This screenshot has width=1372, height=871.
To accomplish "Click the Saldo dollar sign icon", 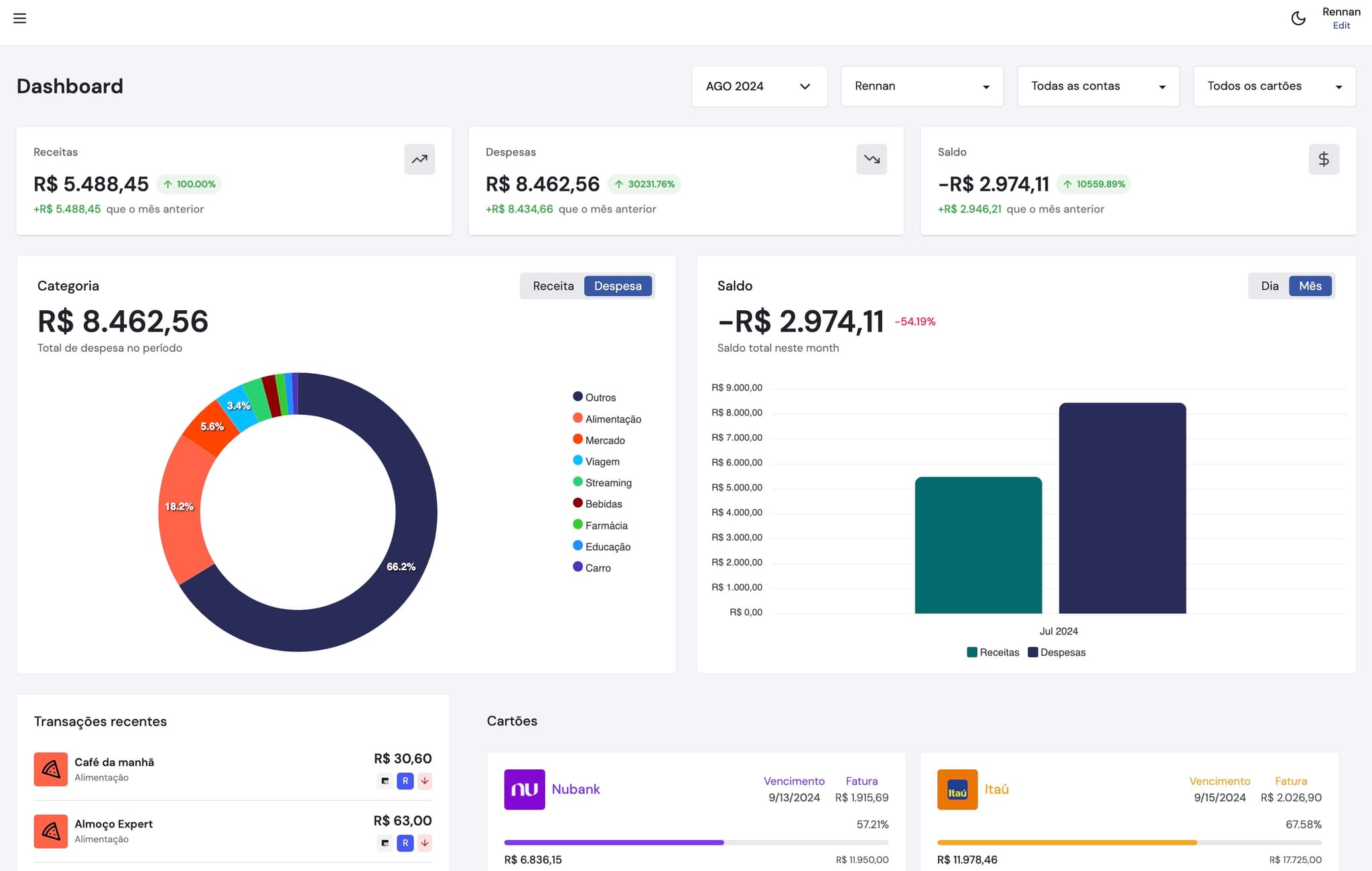I will [x=1324, y=159].
